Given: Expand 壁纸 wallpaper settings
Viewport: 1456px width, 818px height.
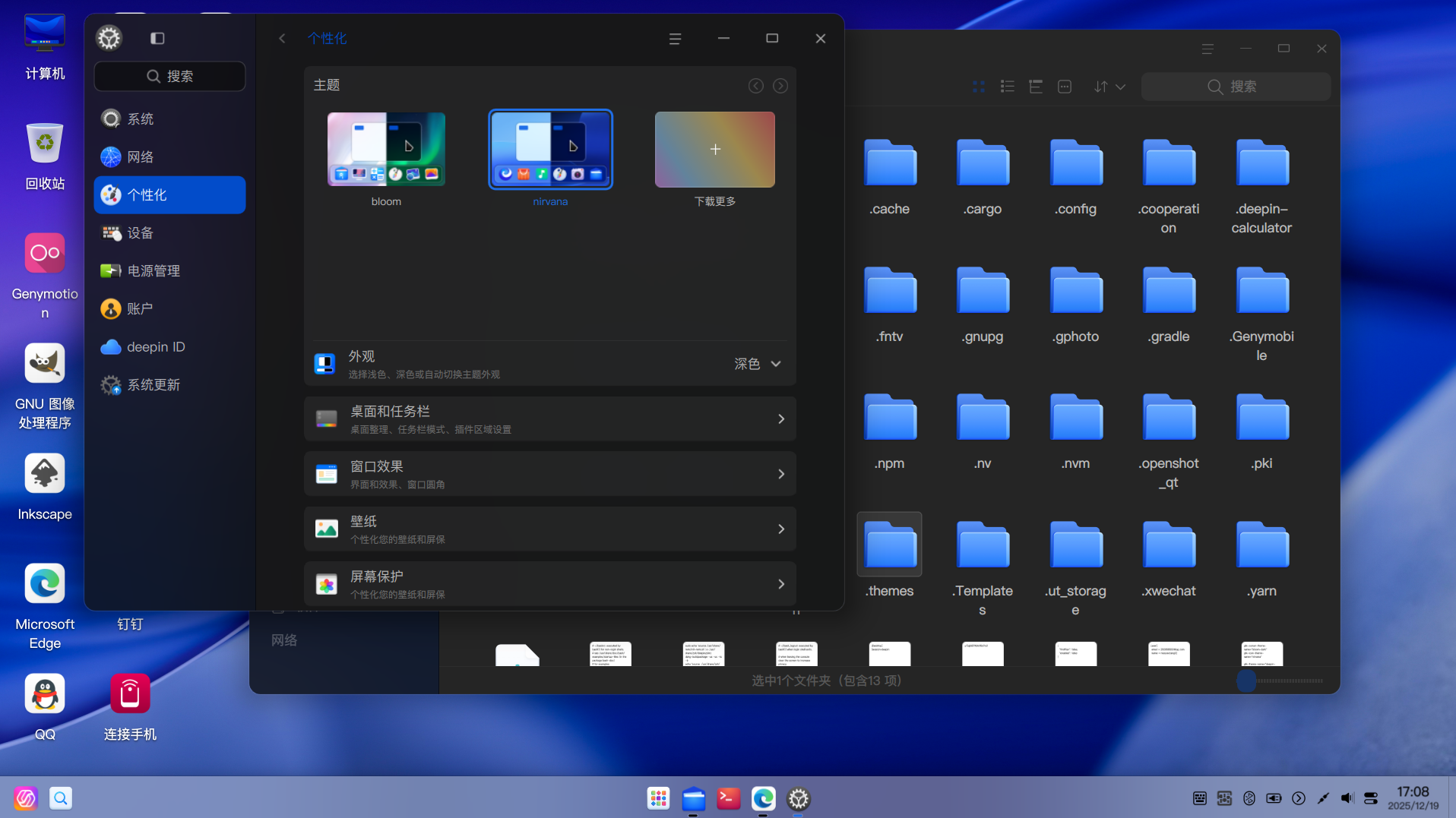Looking at the screenshot, I should [x=550, y=529].
